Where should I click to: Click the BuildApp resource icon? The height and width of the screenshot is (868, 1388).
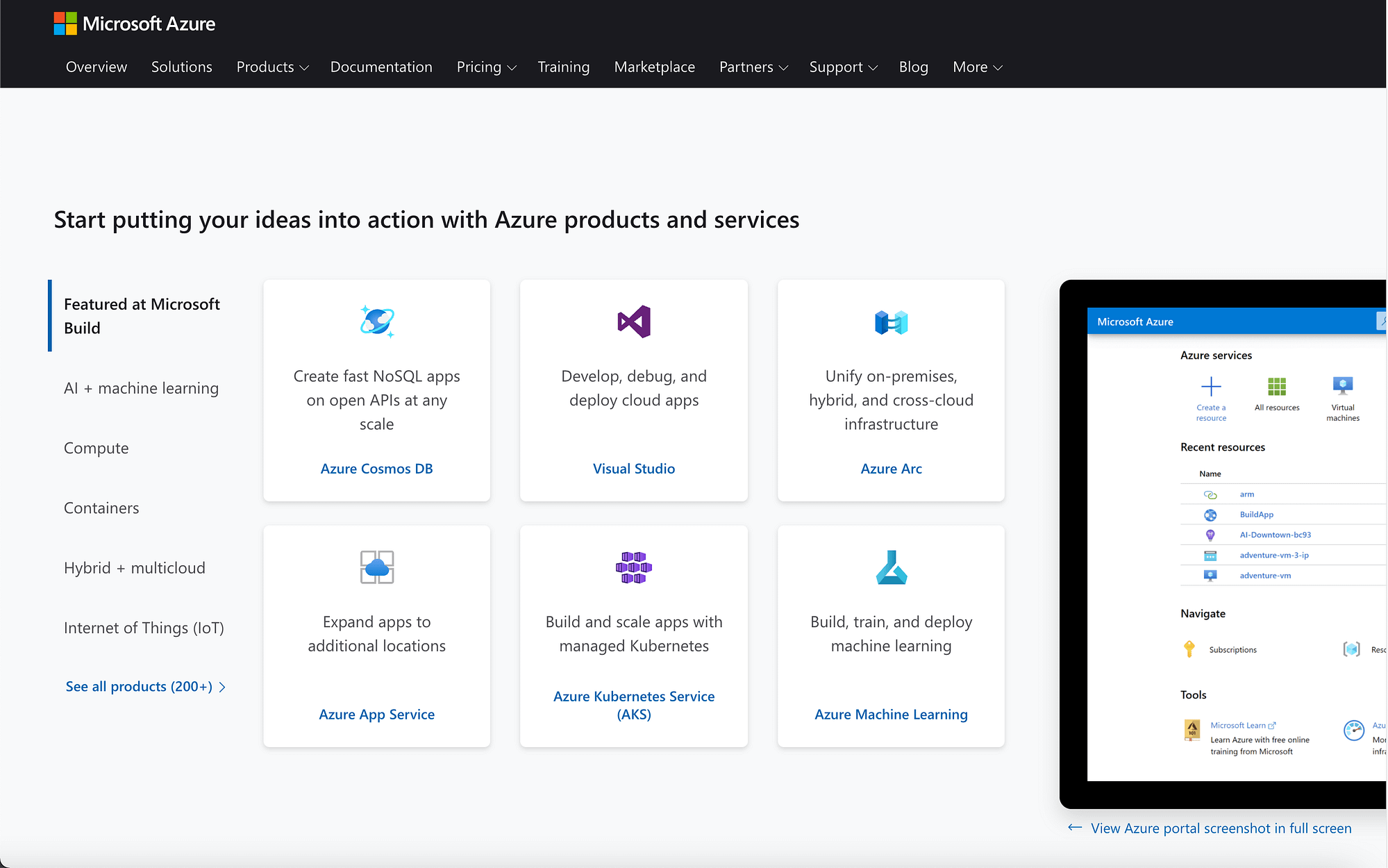pos(1210,515)
